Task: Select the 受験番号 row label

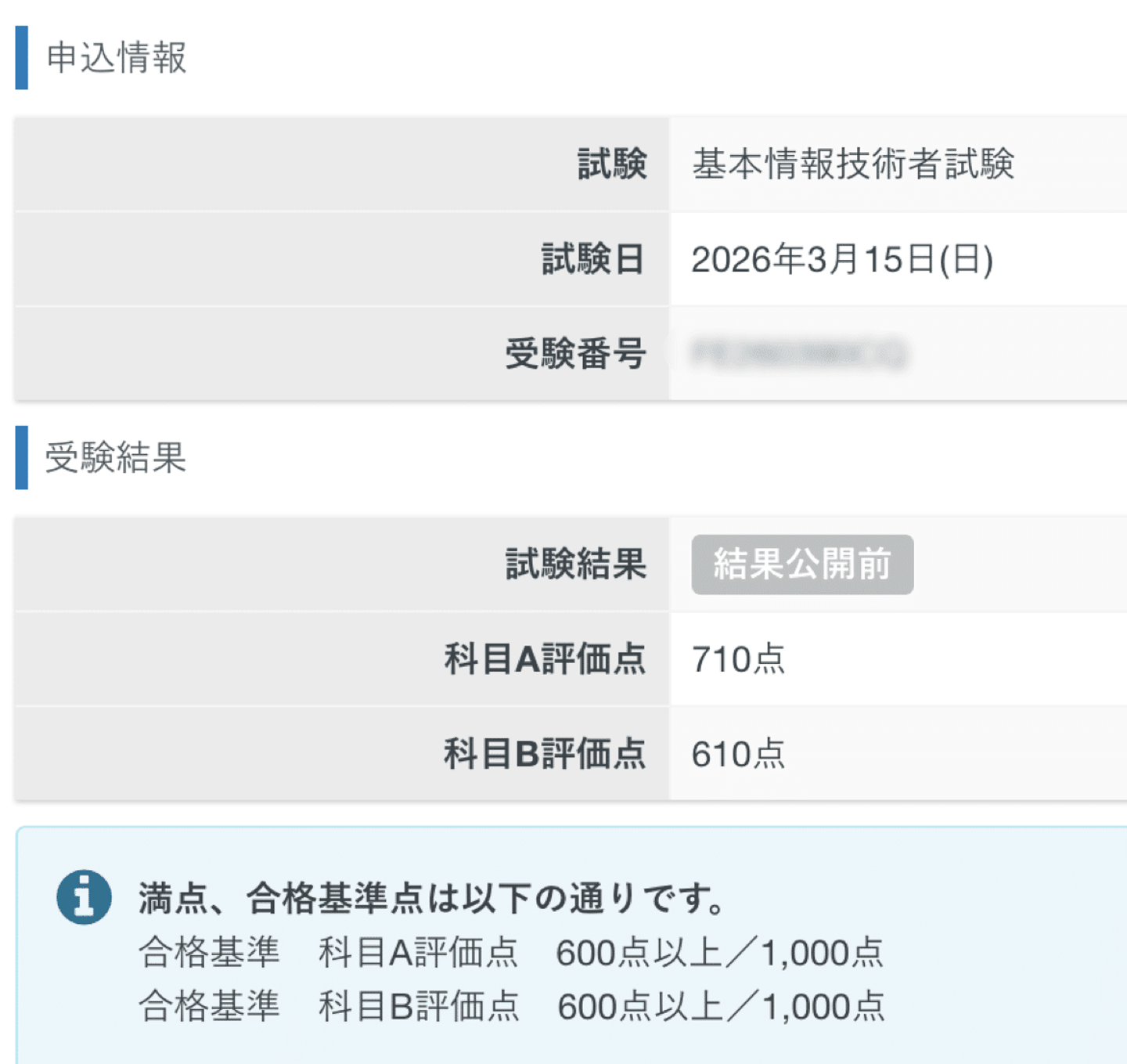Action: 575,354
